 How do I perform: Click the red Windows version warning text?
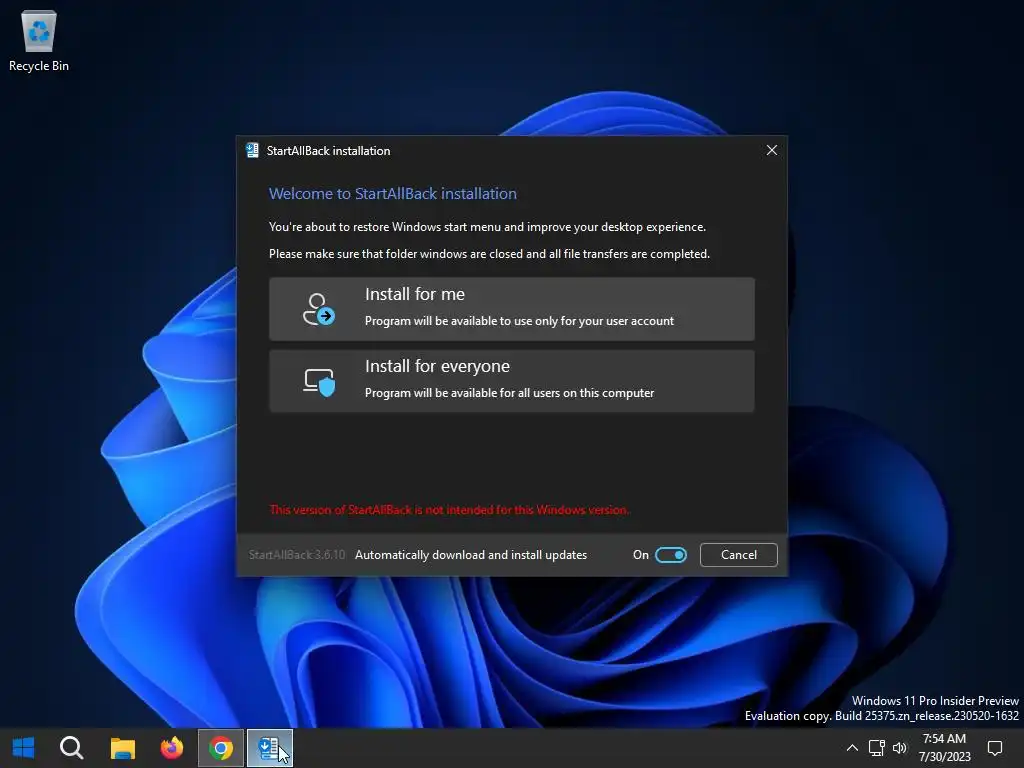[x=449, y=509]
